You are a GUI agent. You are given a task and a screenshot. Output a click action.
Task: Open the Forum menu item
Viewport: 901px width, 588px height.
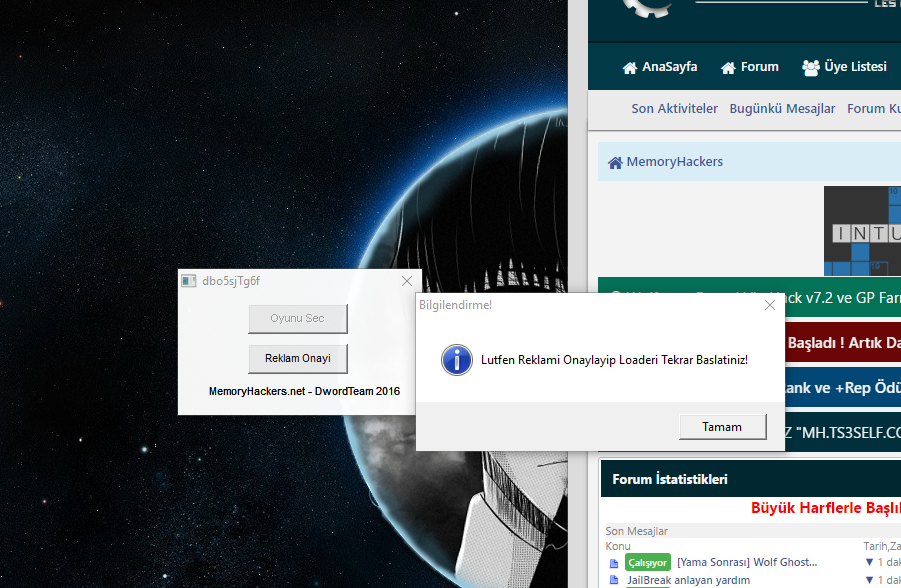pyautogui.click(x=760, y=67)
